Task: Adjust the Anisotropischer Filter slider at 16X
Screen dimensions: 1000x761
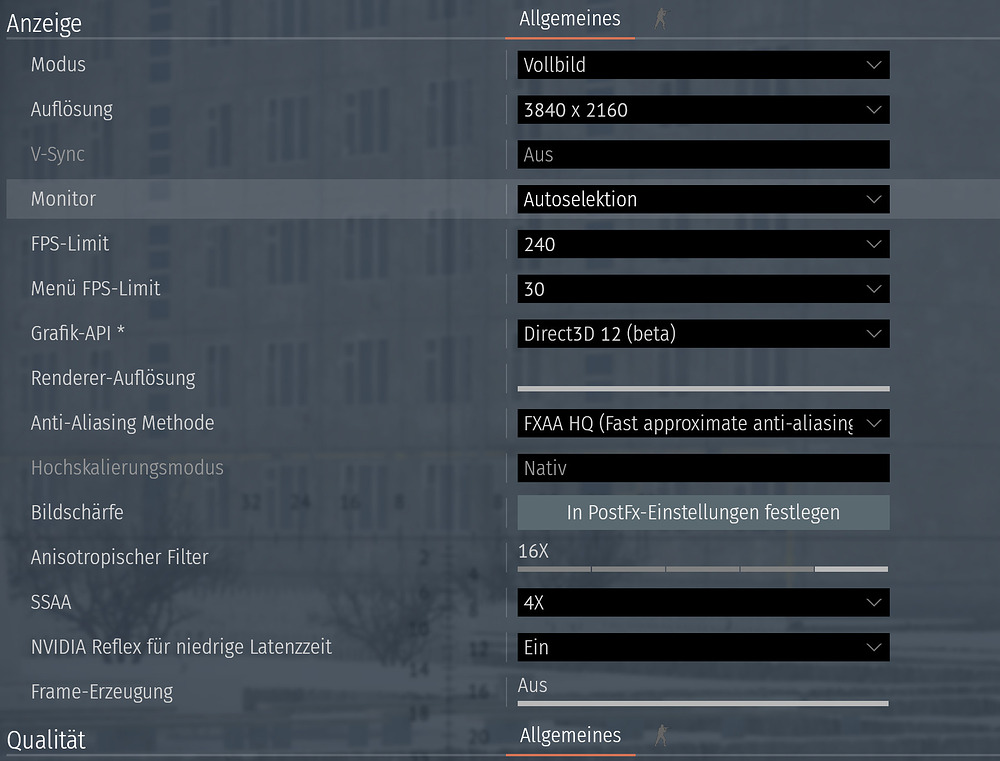Action: (x=703, y=568)
